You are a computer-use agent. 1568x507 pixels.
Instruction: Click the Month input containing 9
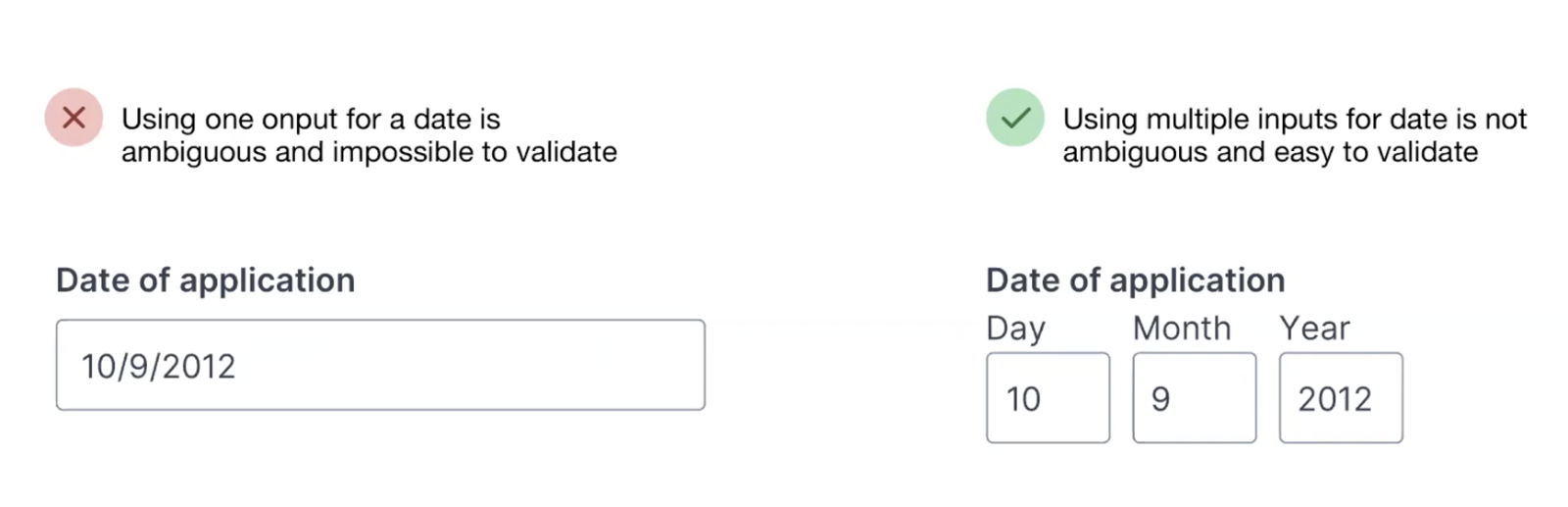point(1194,397)
